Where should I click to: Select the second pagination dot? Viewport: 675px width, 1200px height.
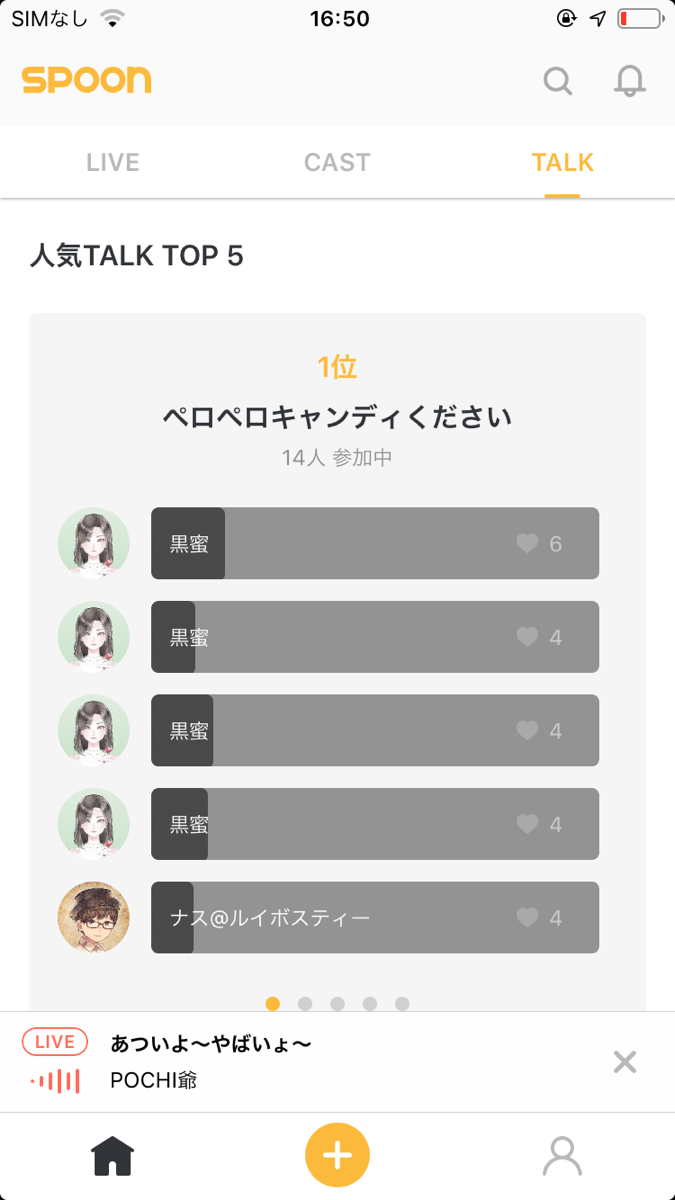(x=304, y=1001)
